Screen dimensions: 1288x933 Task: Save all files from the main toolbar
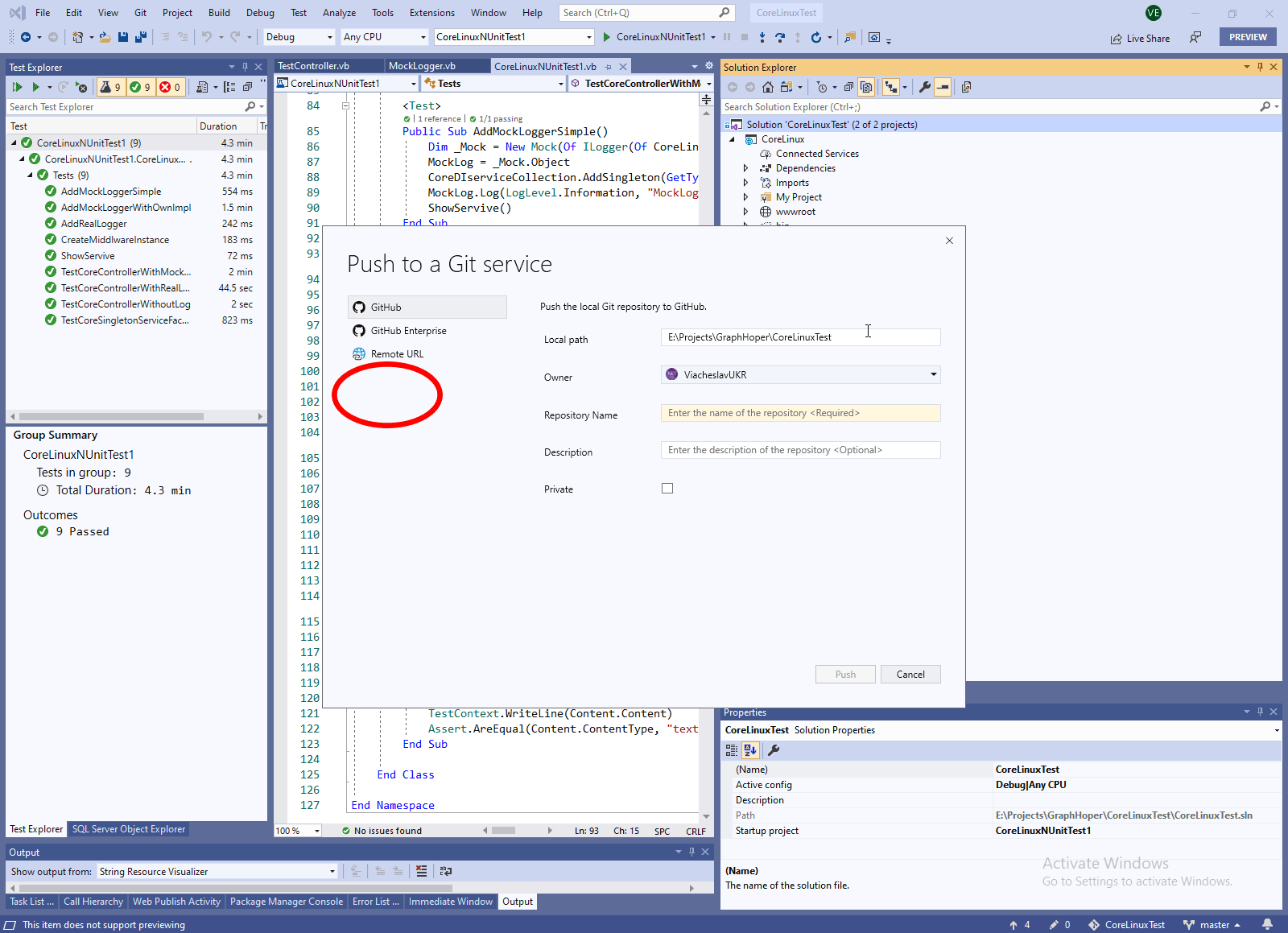(x=141, y=37)
